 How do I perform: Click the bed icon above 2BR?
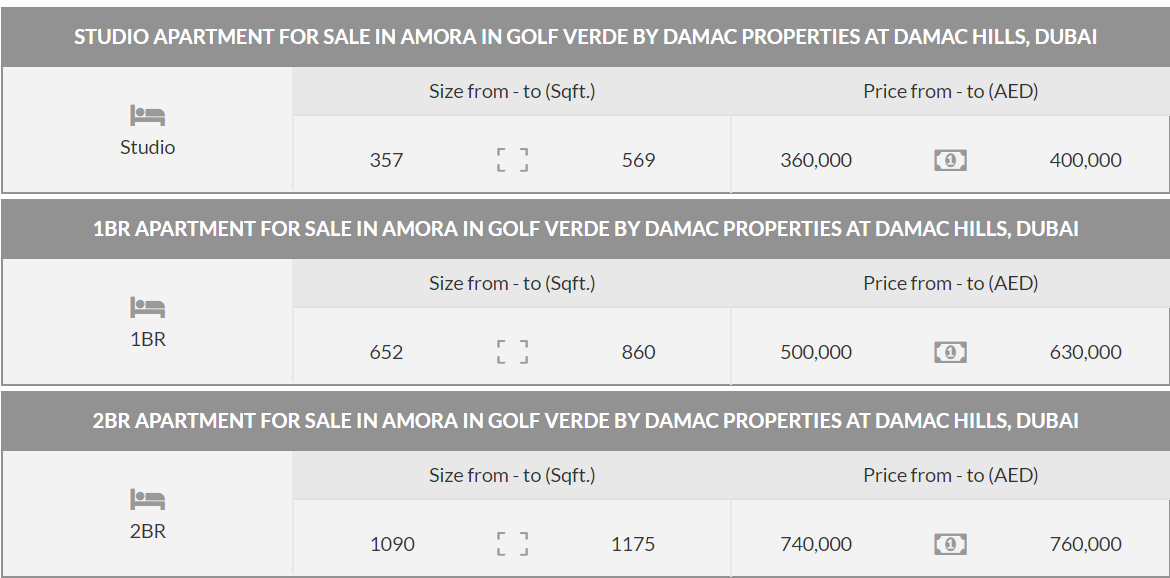(147, 500)
